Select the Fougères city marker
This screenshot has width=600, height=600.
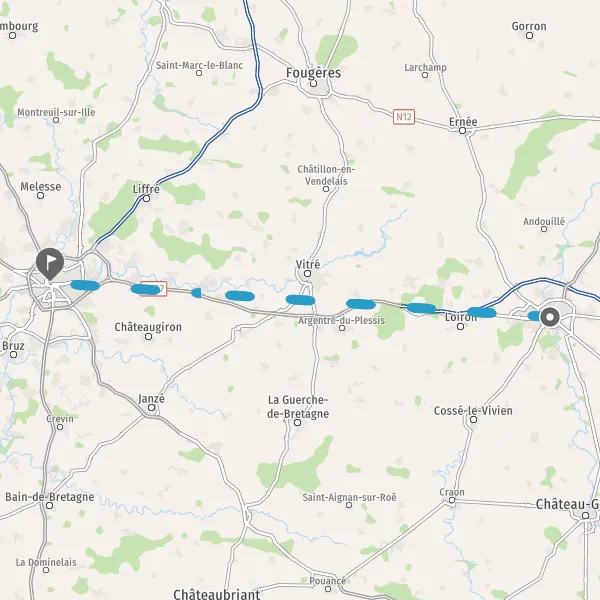(x=313, y=83)
